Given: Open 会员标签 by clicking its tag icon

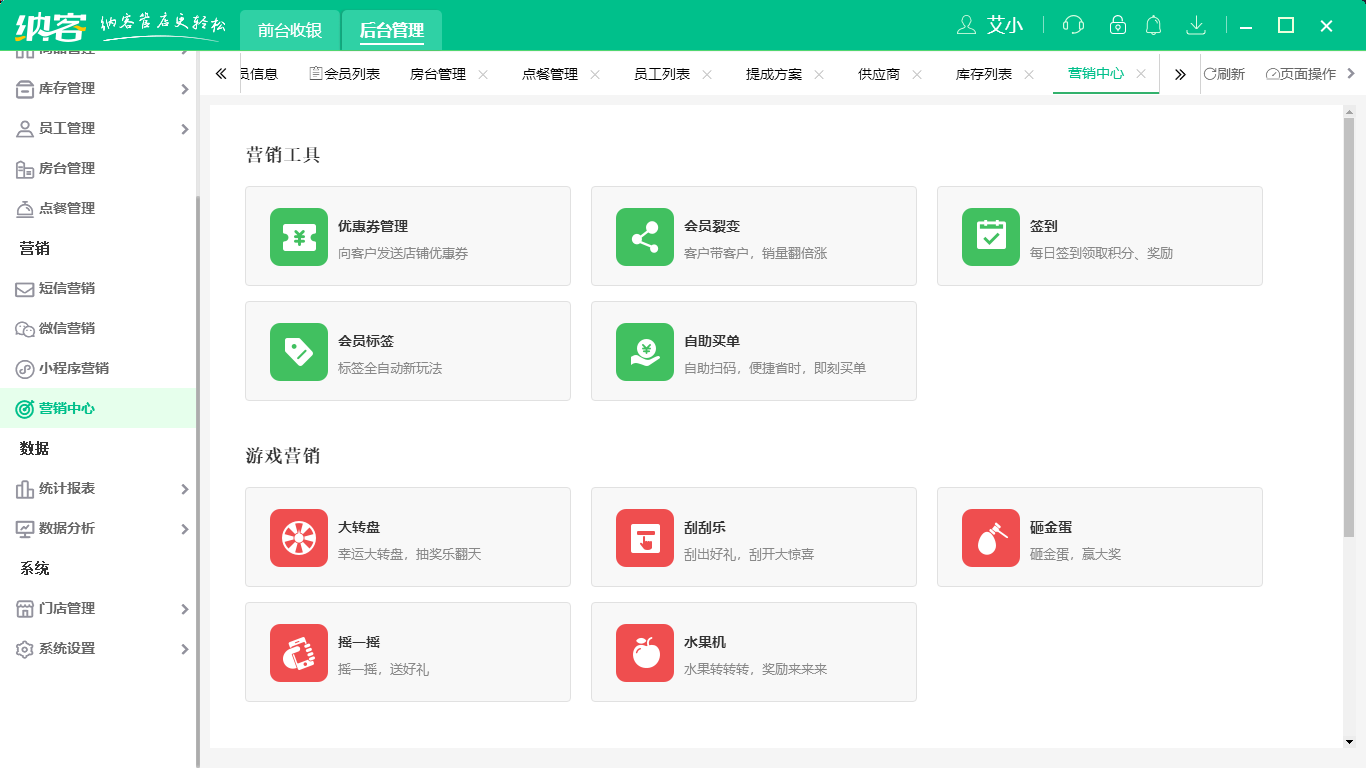Looking at the screenshot, I should tap(298, 351).
